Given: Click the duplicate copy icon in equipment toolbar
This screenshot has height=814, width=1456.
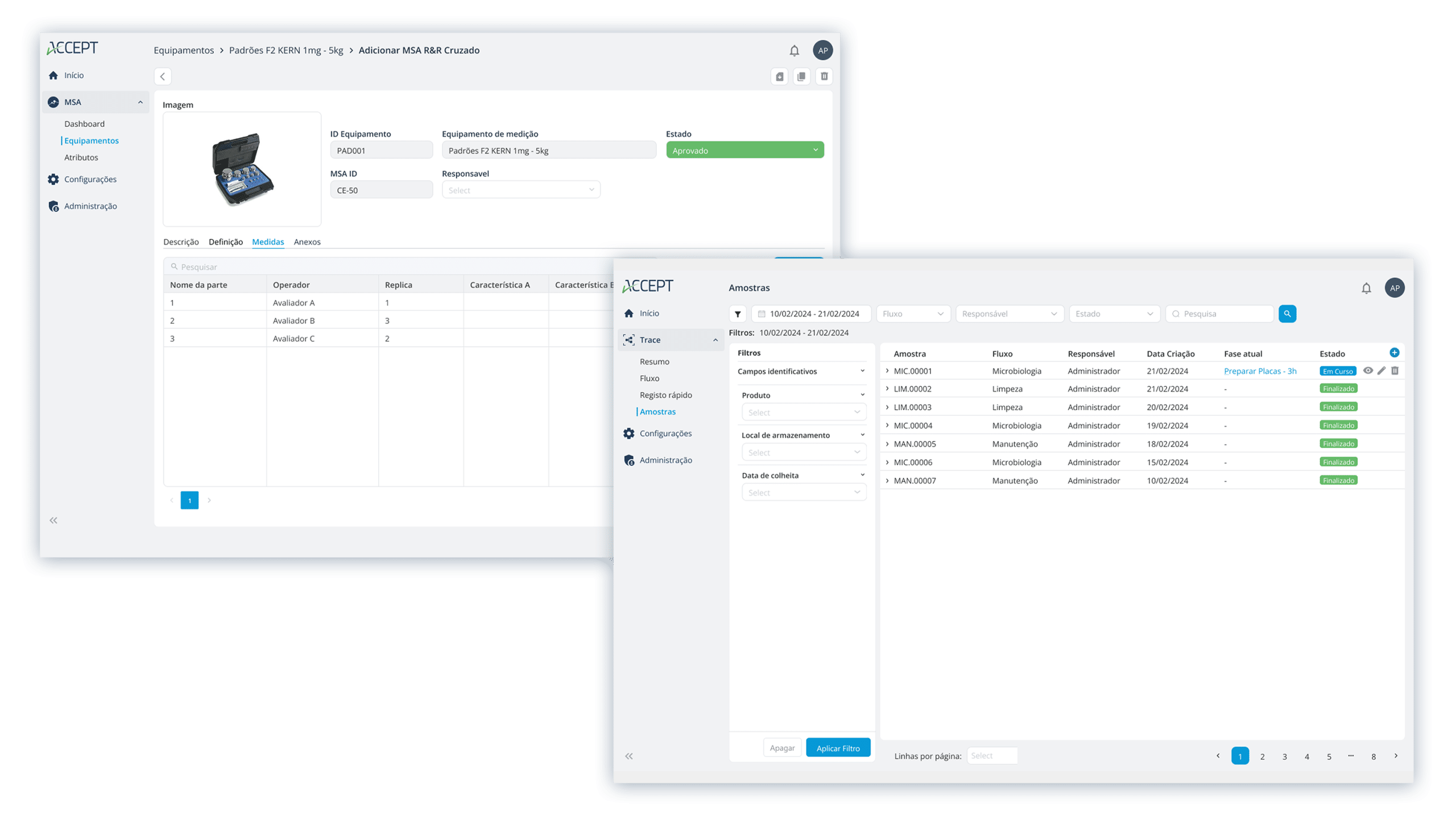Looking at the screenshot, I should click(x=801, y=76).
